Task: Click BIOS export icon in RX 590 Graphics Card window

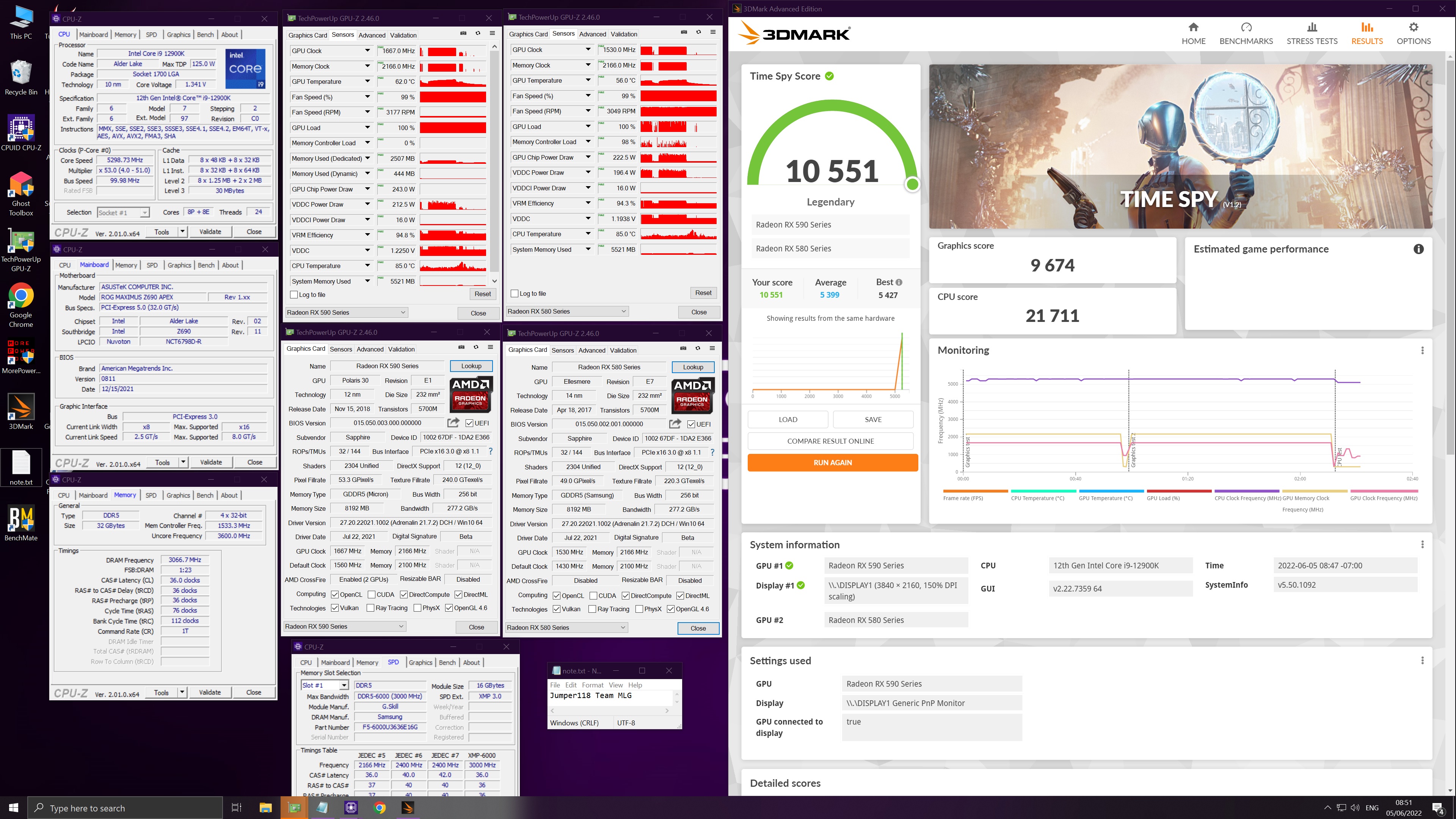Action: coord(453,422)
